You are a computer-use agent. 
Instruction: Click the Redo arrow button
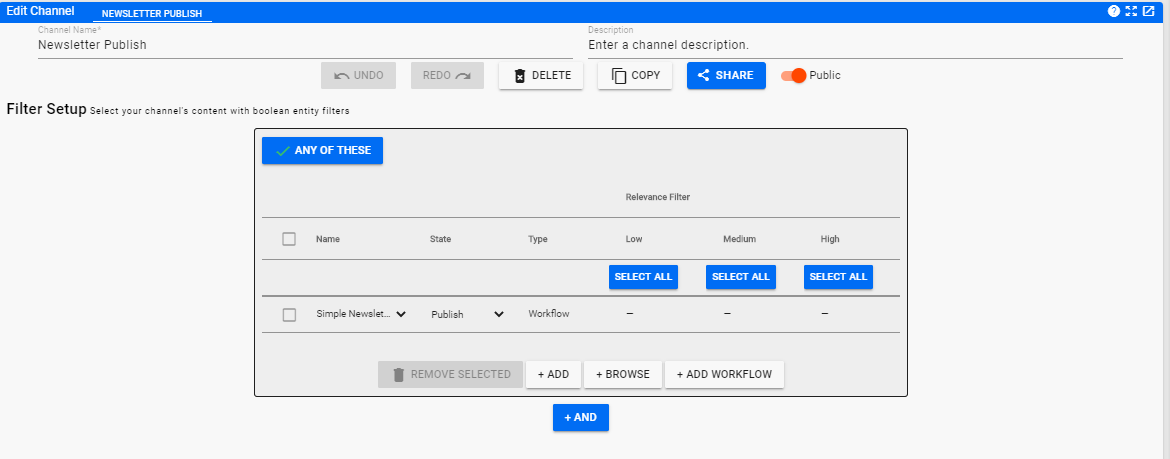click(447, 75)
